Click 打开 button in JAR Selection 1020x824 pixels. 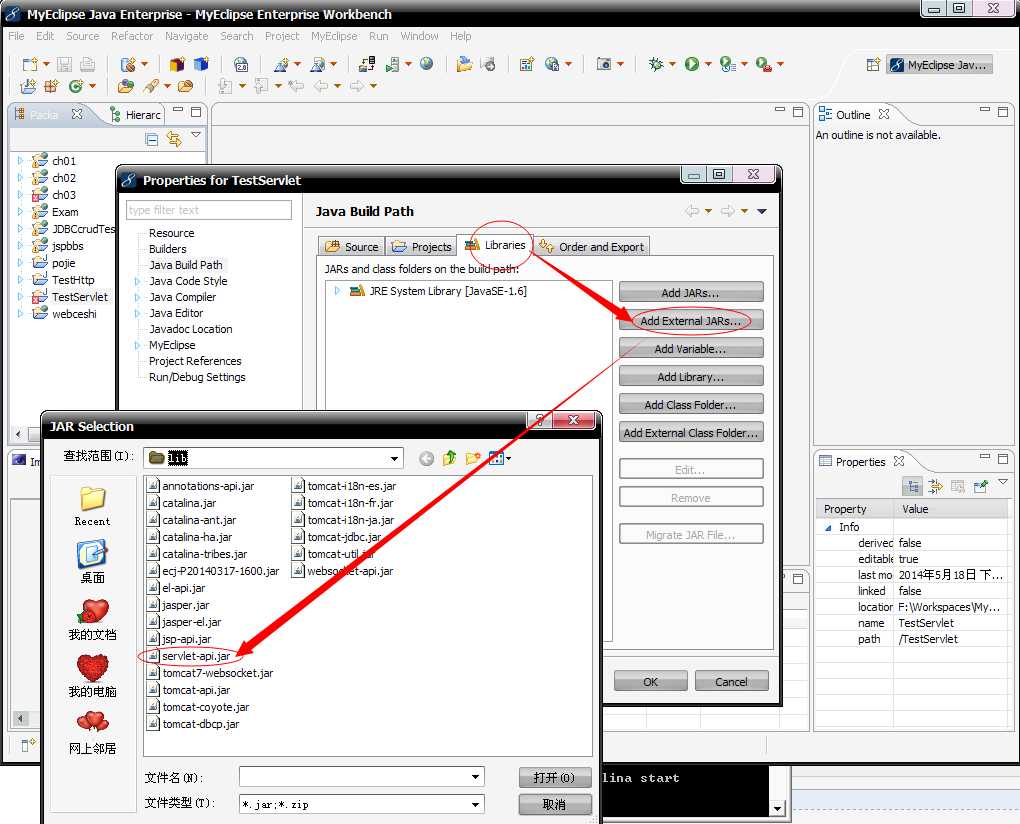[555, 777]
